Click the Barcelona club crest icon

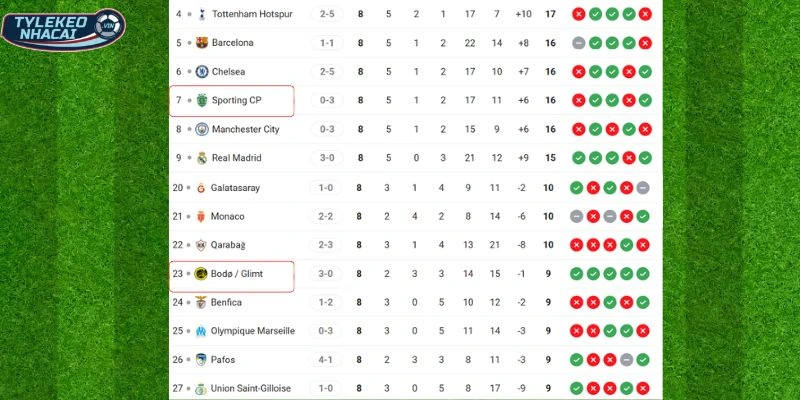tap(202, 43)
